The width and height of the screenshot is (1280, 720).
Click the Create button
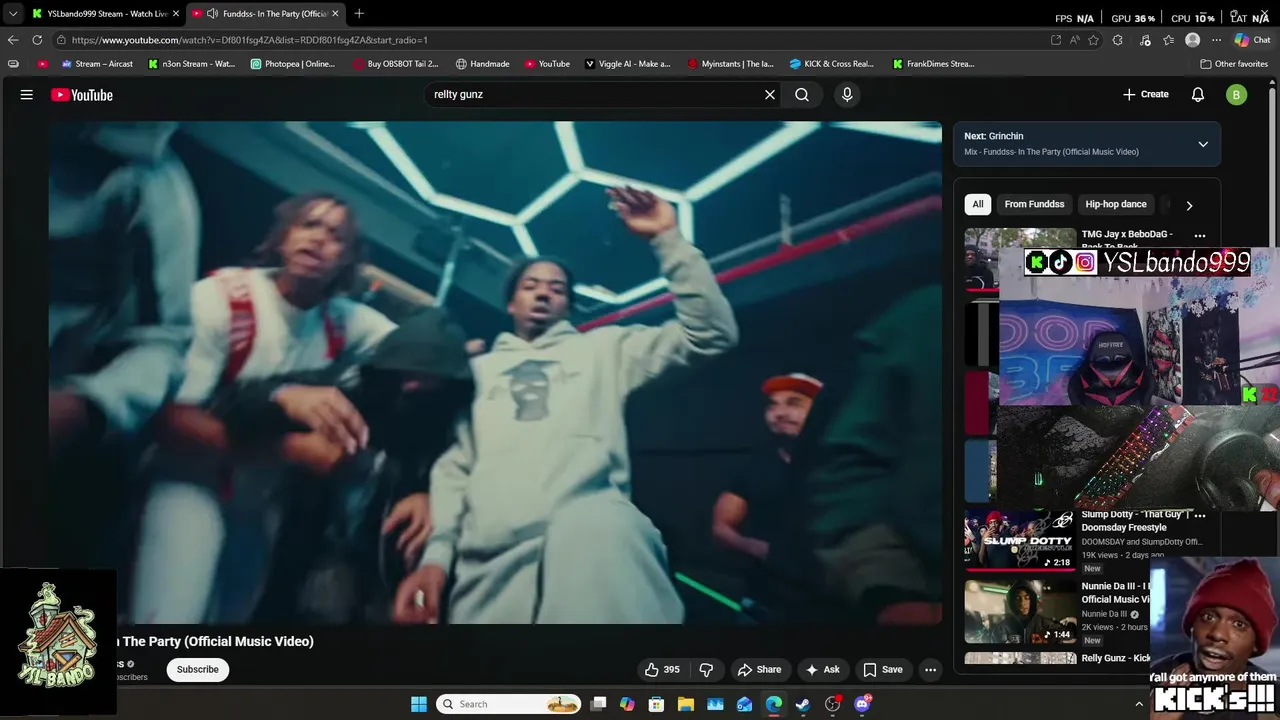[1146, 94]
